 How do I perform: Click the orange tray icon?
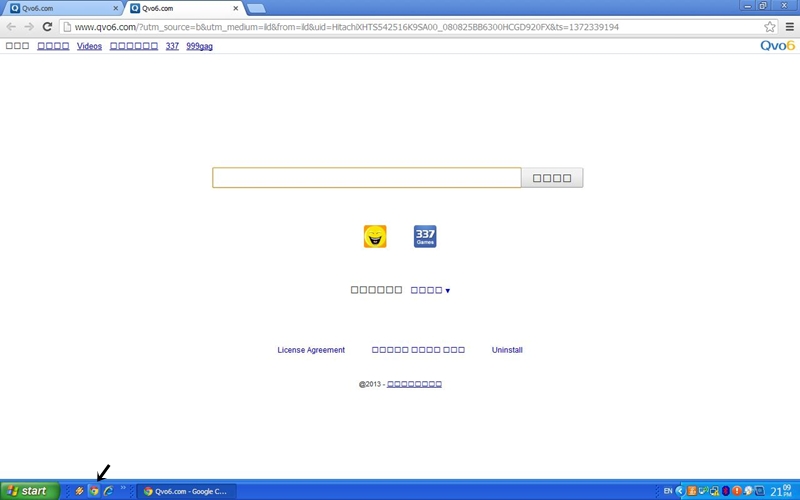click(x=692, y=491)
